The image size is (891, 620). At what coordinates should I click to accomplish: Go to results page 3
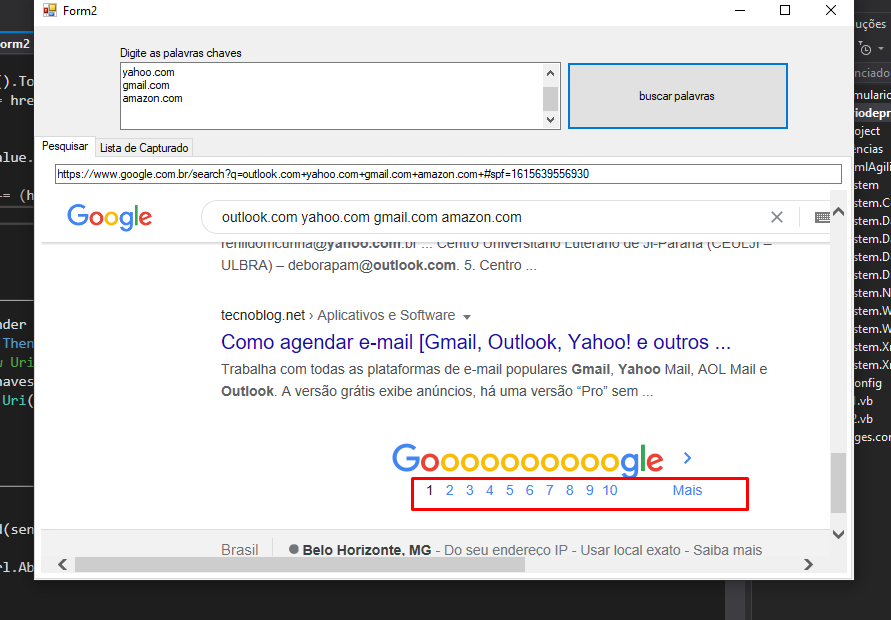[x=469, y=490]
